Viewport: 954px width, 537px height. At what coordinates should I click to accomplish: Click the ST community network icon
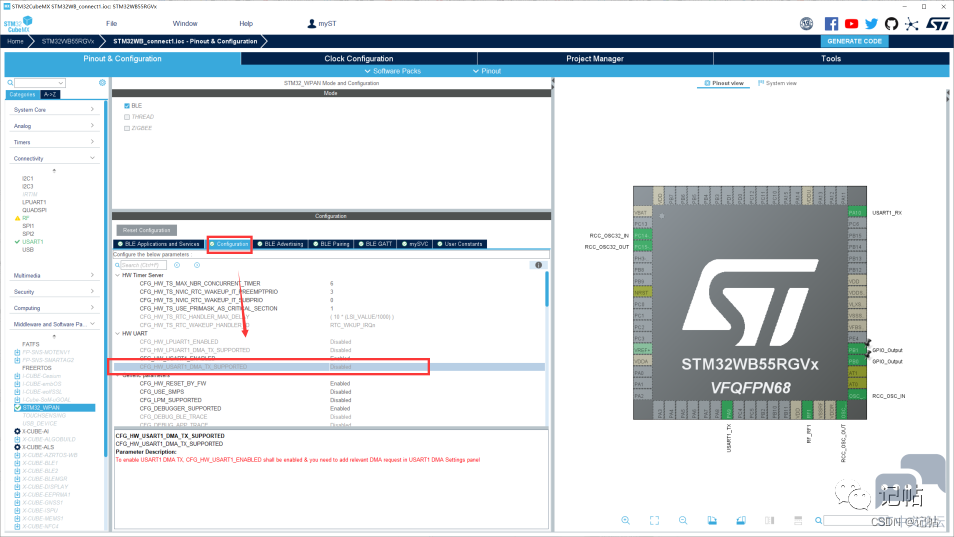coord(911,24)
